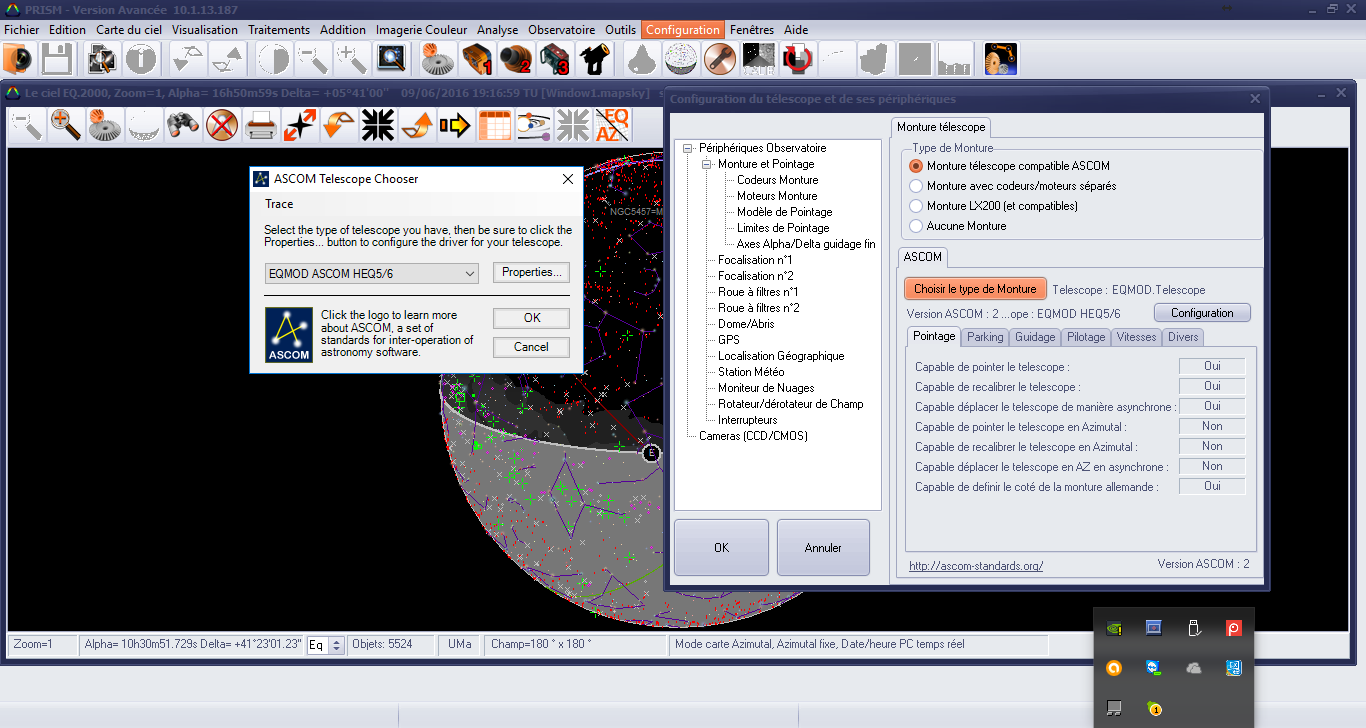Click the 'Properties...' button

tap(531, 272)
